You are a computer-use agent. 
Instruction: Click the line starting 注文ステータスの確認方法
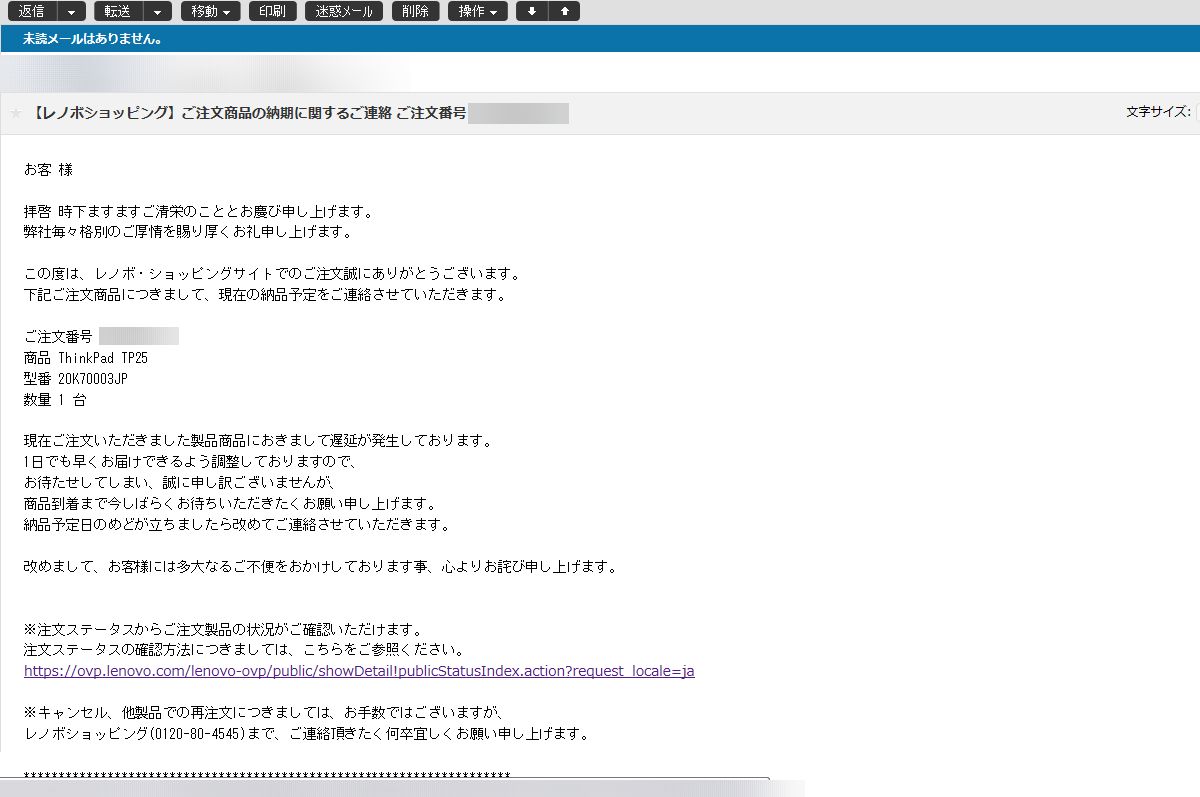tap(244, 650)
